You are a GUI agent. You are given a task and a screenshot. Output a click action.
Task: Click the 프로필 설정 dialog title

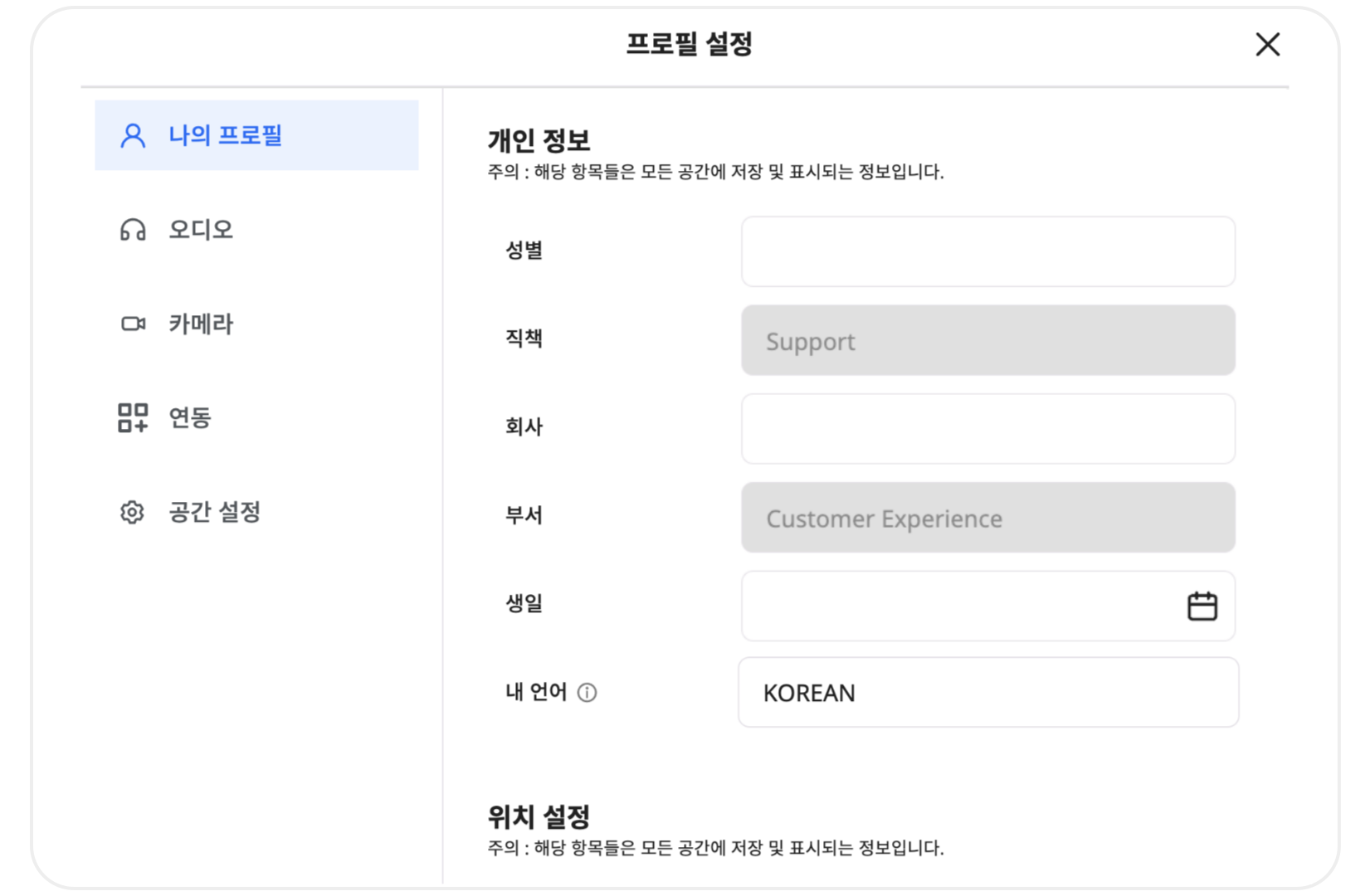pos(689,43)
